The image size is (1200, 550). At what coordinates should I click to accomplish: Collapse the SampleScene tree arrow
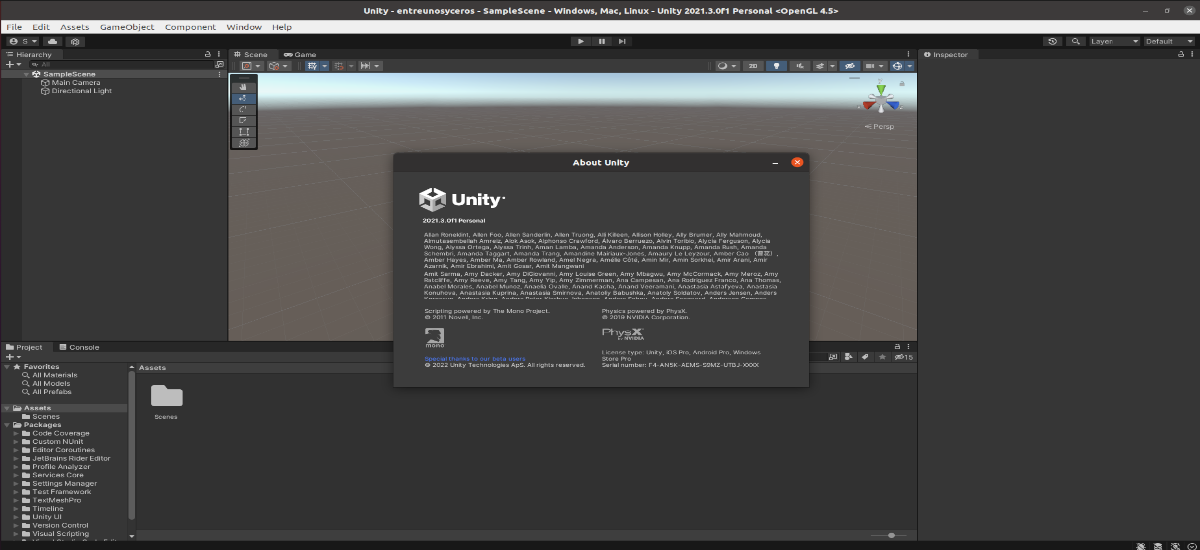pyautogui.click(x=27, y=74)
